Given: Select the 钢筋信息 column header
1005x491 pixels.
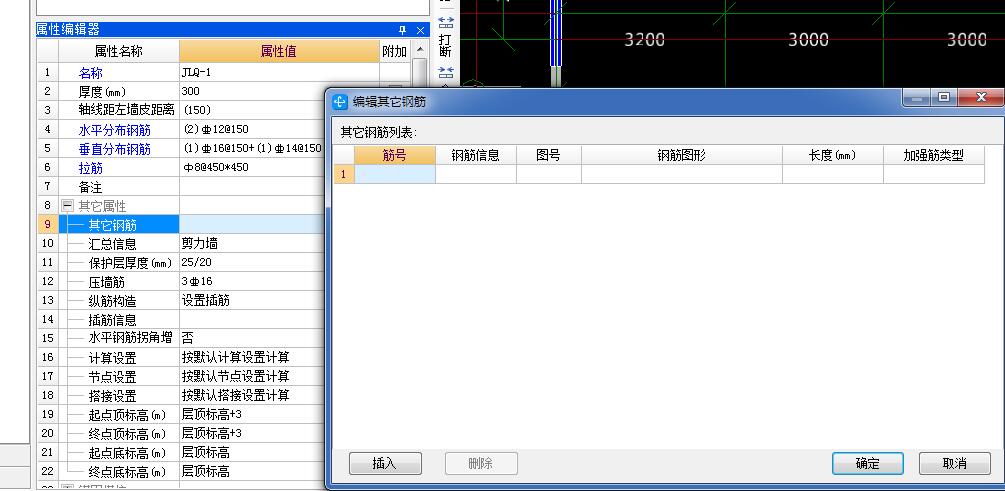Looking at the screenshot, I should [476, 155].
